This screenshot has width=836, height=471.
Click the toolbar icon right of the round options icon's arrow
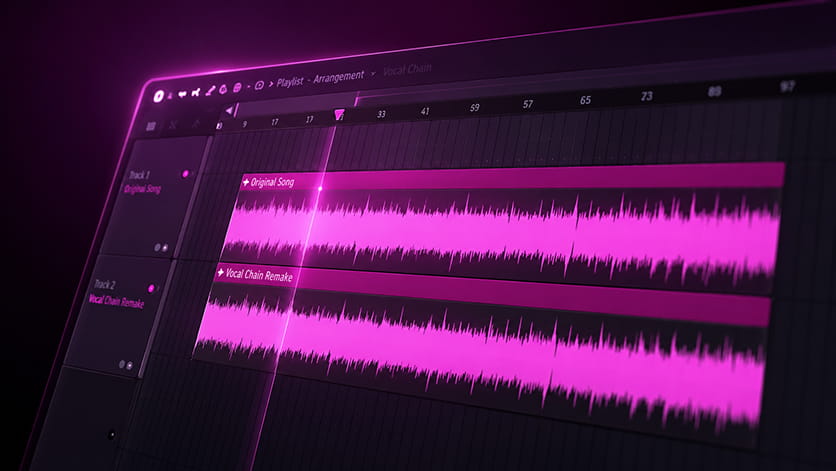coord(182,94)
